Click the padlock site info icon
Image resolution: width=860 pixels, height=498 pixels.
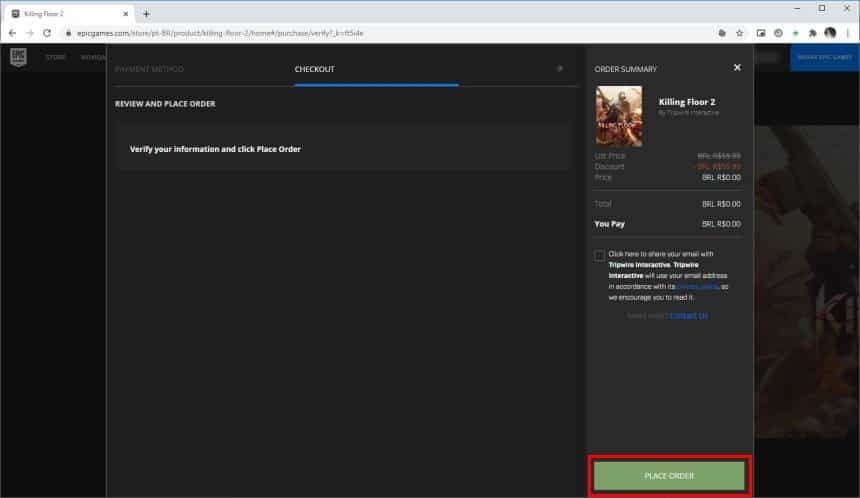click(69, 33)
